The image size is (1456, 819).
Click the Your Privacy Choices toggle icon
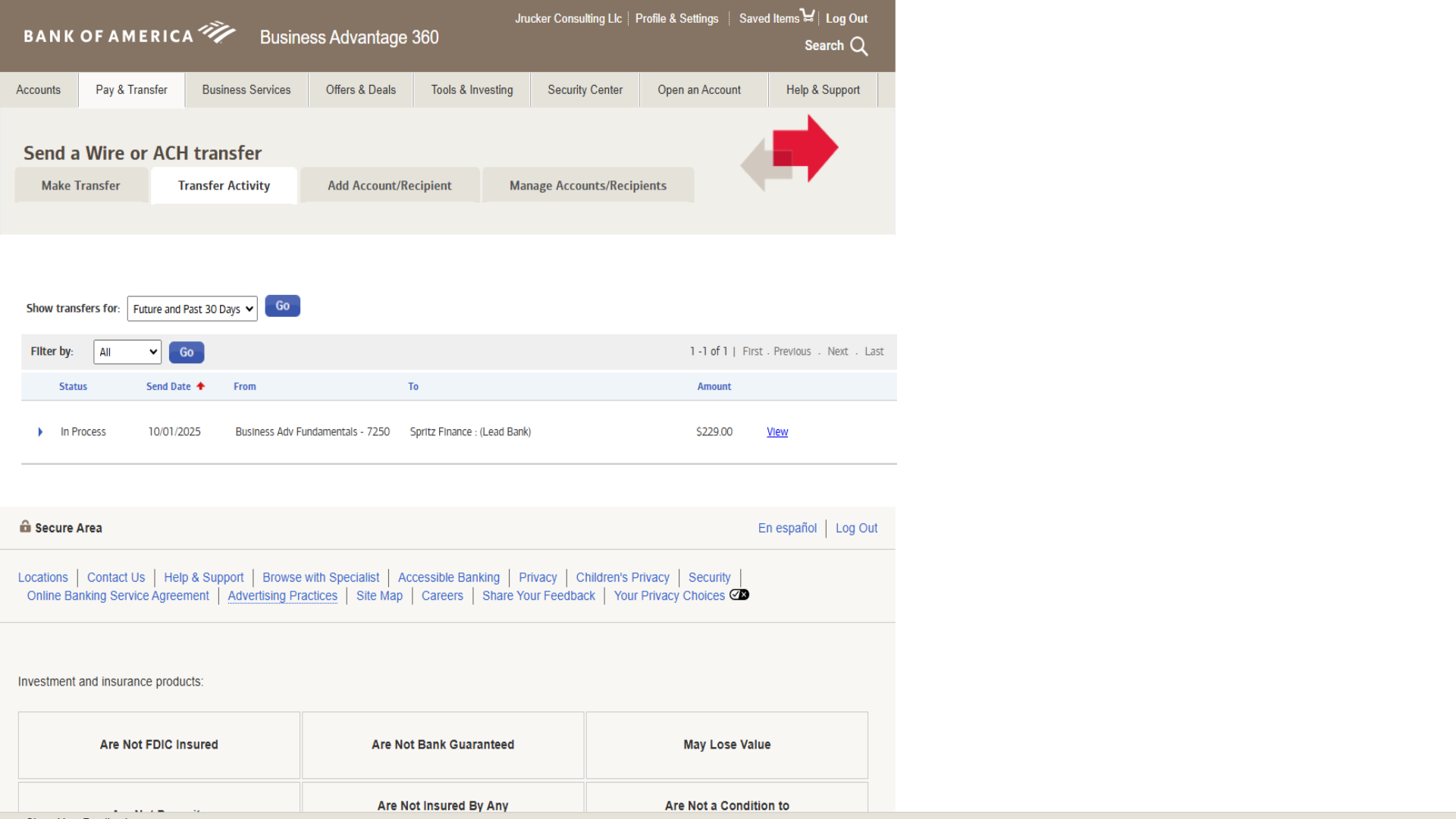point(739,595)
